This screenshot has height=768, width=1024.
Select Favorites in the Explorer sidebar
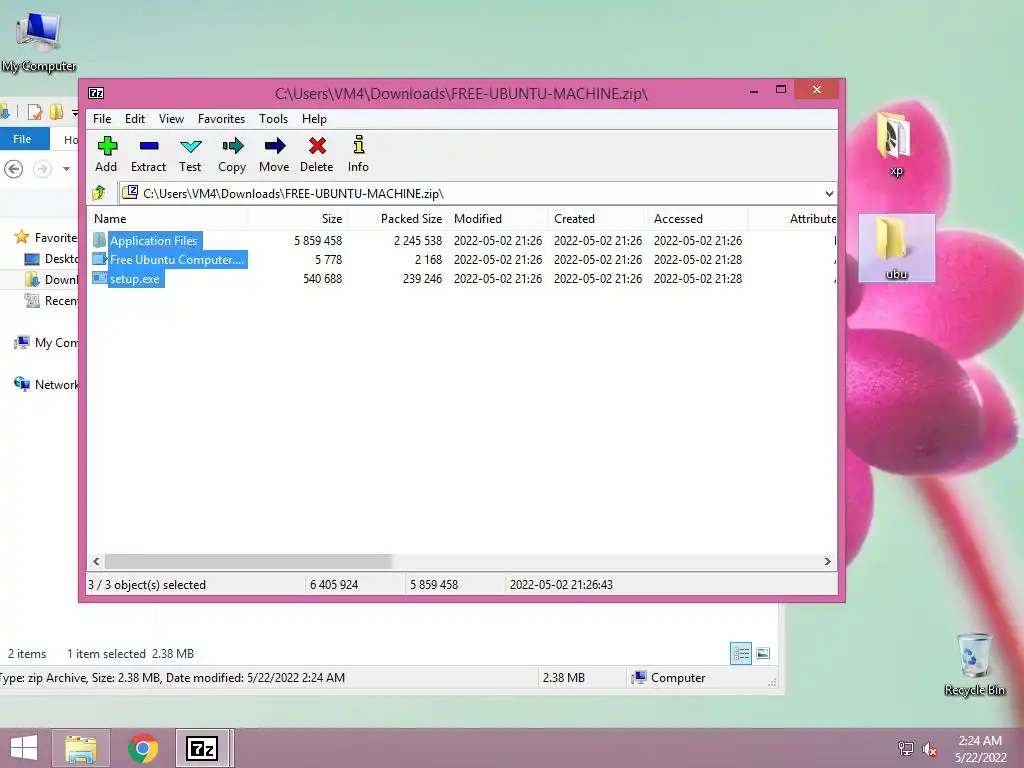(46, 238)
